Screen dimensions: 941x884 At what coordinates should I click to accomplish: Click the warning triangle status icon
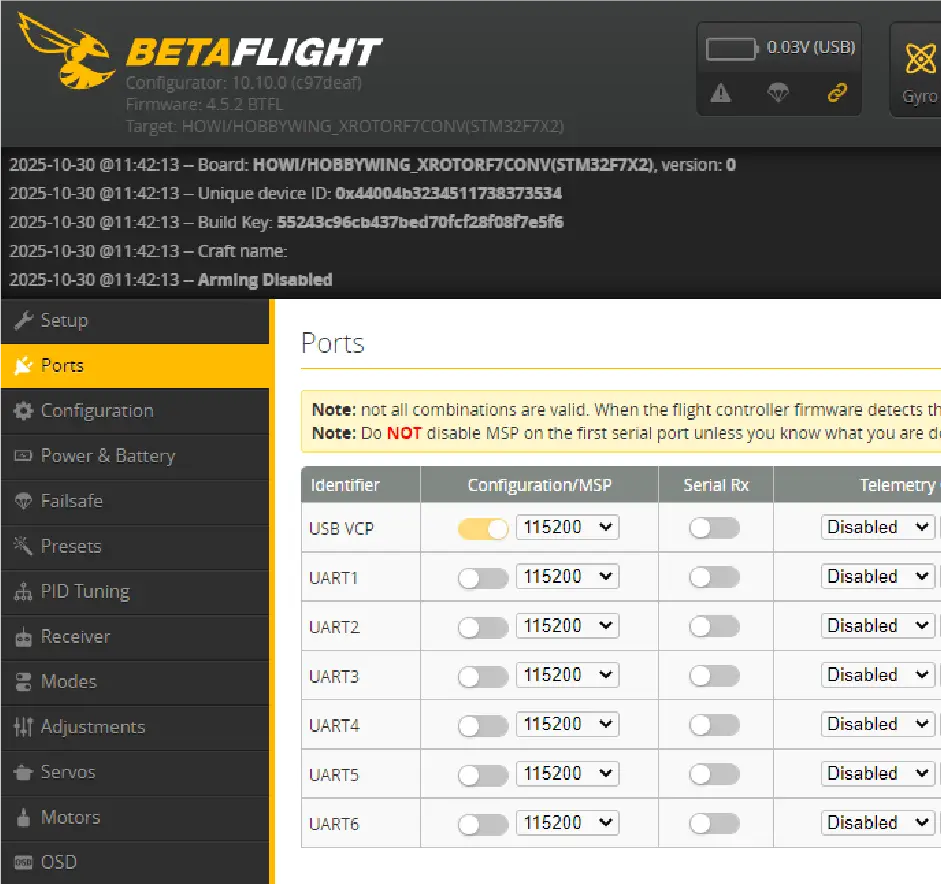720,93
